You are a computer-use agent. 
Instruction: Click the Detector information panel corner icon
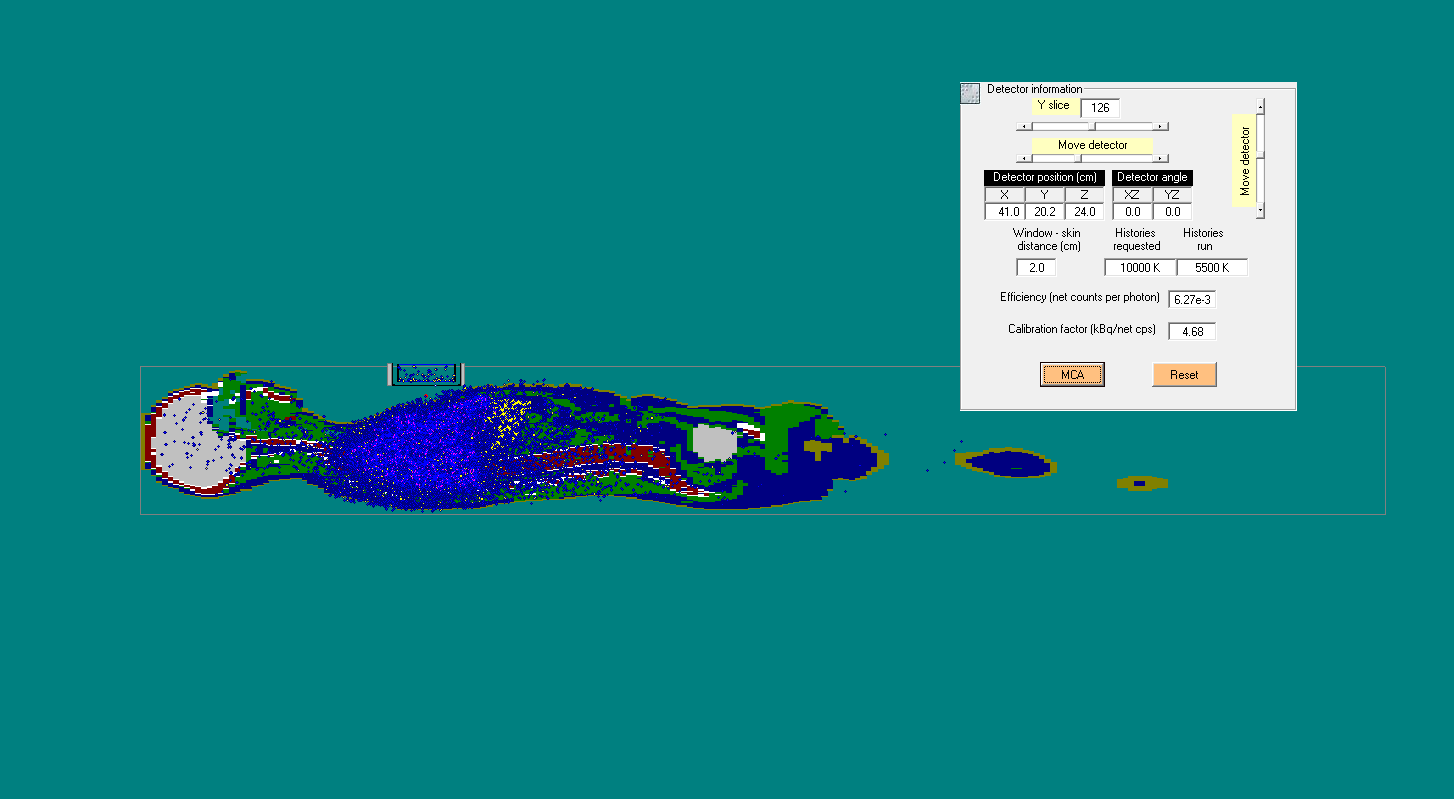(x=969, y=93)
